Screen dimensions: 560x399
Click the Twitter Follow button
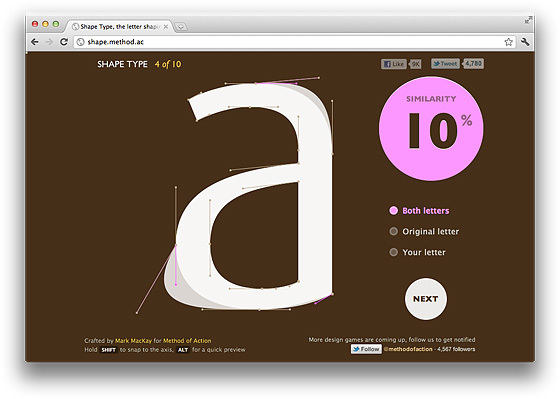click(x=366, y=349)
